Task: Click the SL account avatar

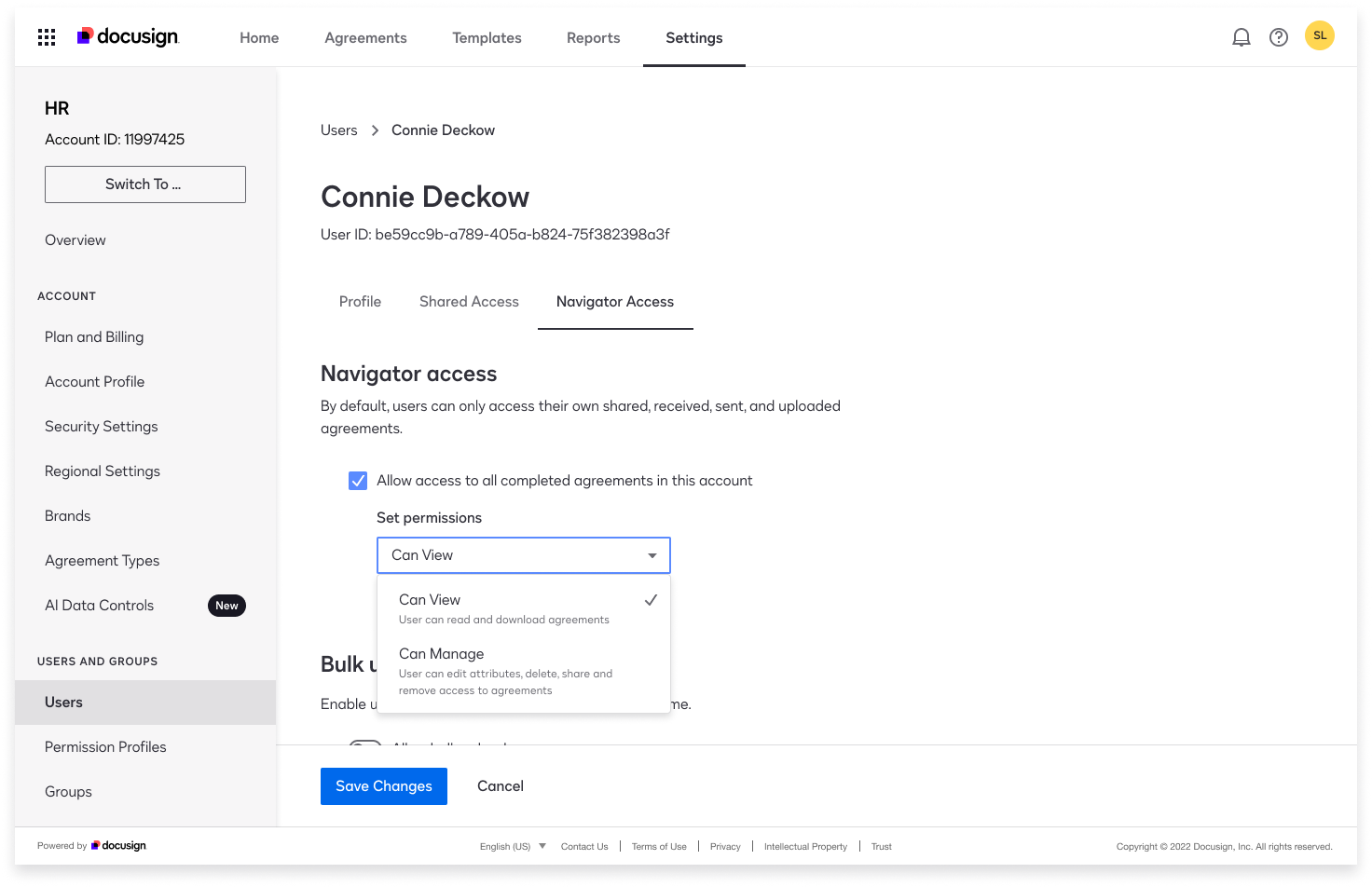Action: [x=1320, y=35]
